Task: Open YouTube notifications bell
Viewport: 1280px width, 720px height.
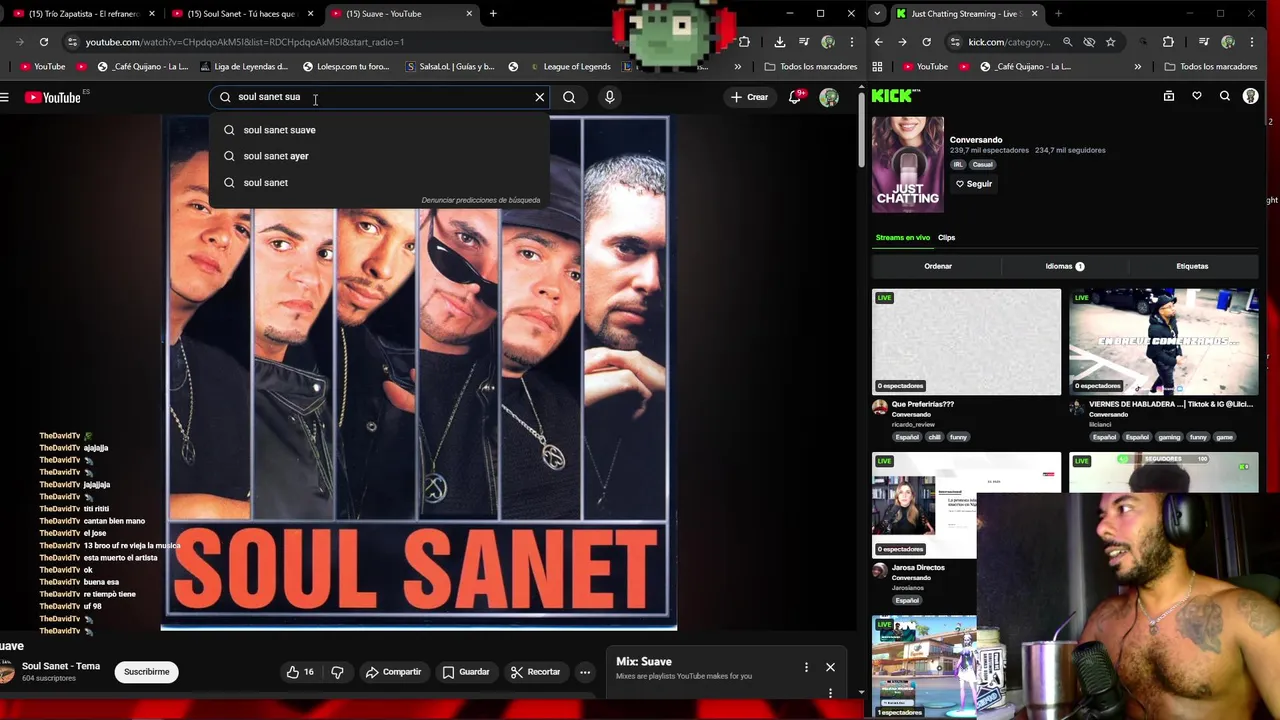Action: point(797,97)
